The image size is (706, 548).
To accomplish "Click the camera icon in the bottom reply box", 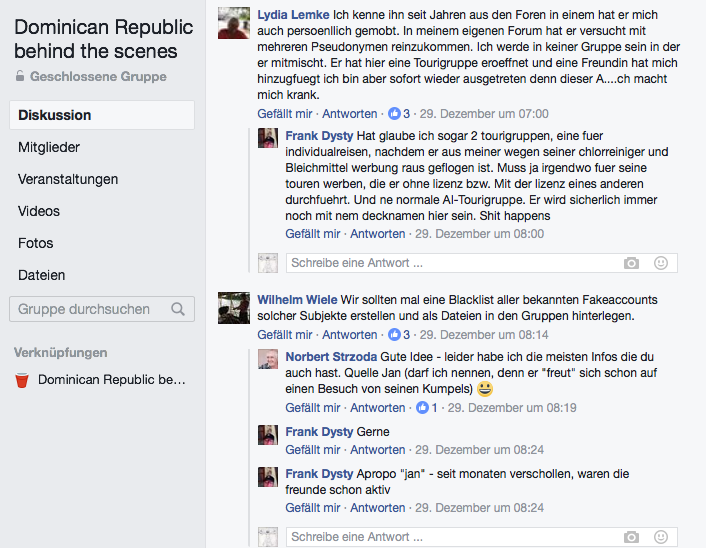I will 631,537.
